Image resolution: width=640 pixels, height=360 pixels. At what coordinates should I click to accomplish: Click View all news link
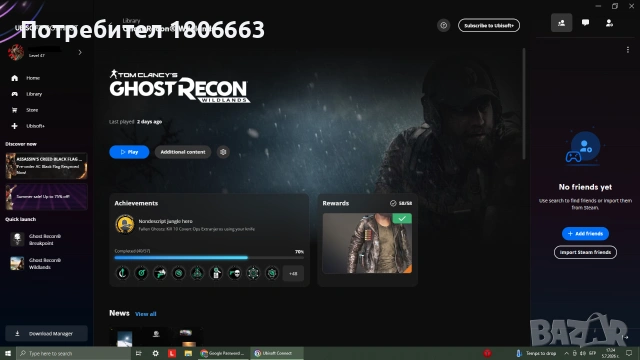[x=146, y=314]
